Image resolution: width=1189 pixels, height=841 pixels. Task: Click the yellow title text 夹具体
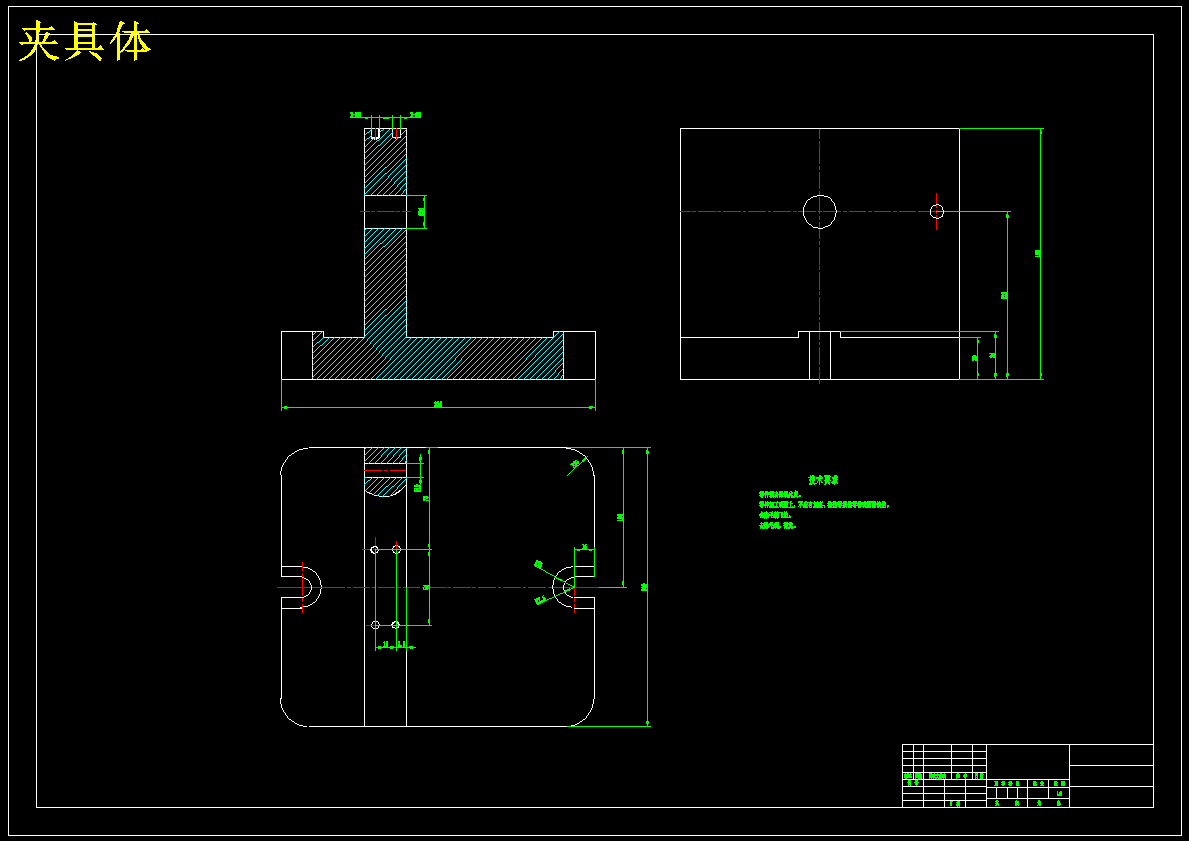(x=85, y=42)
